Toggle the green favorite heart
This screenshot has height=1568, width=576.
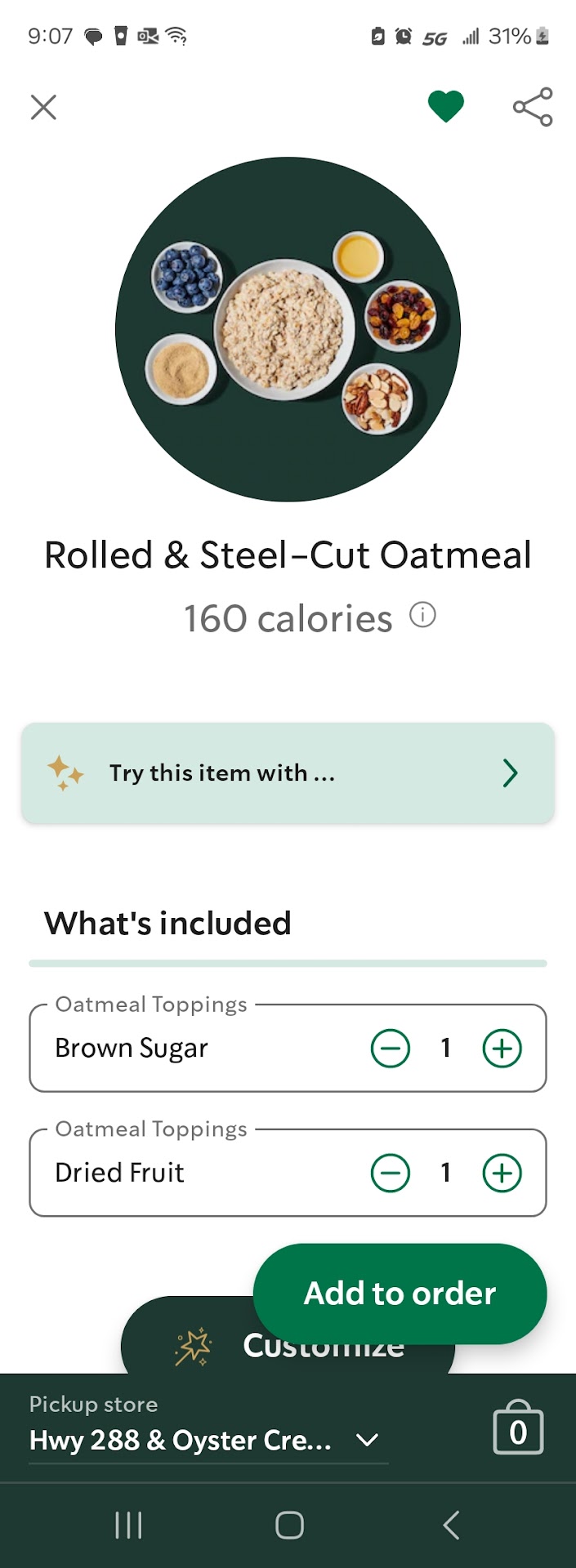click(446, 107)
